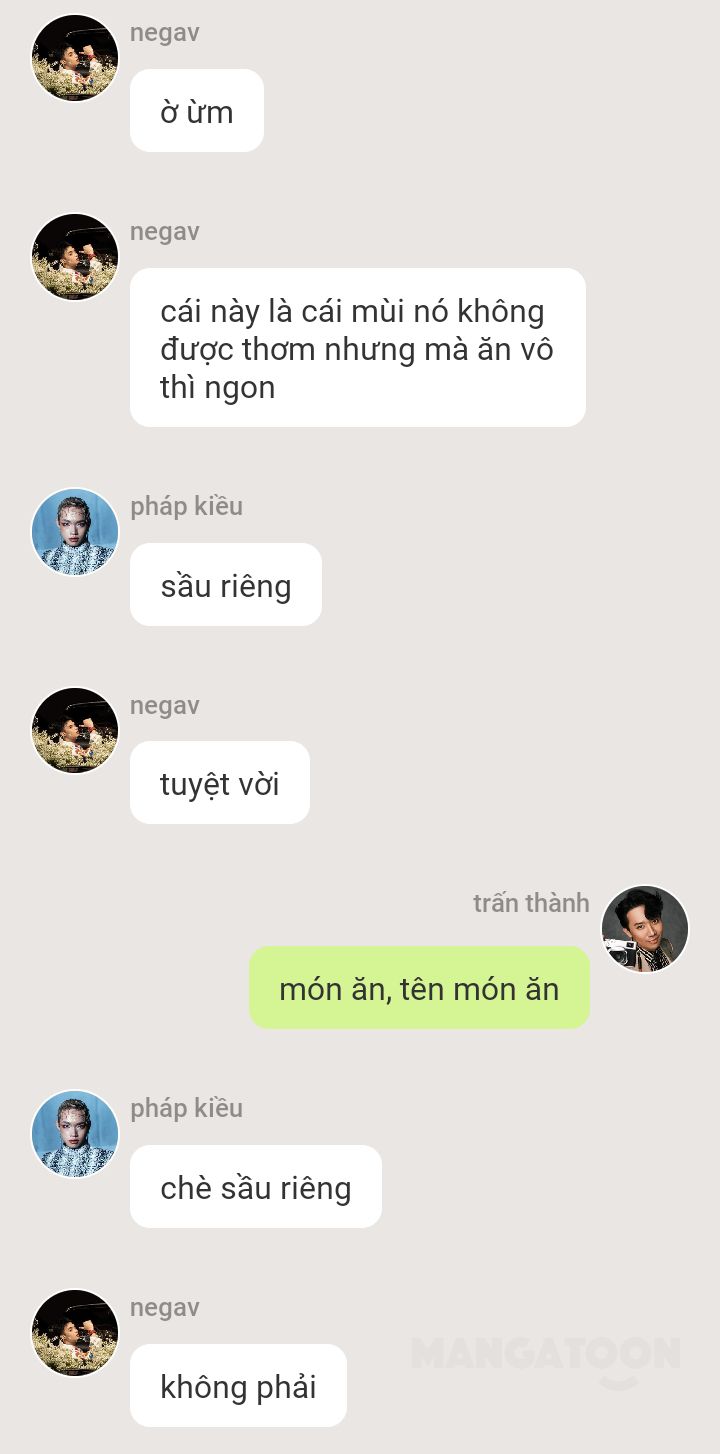This screenshot has width=720, height=1454.
Task: Tap negav's avatar beside 'tuyệt vời' message
Action: [x=75, y=730]
